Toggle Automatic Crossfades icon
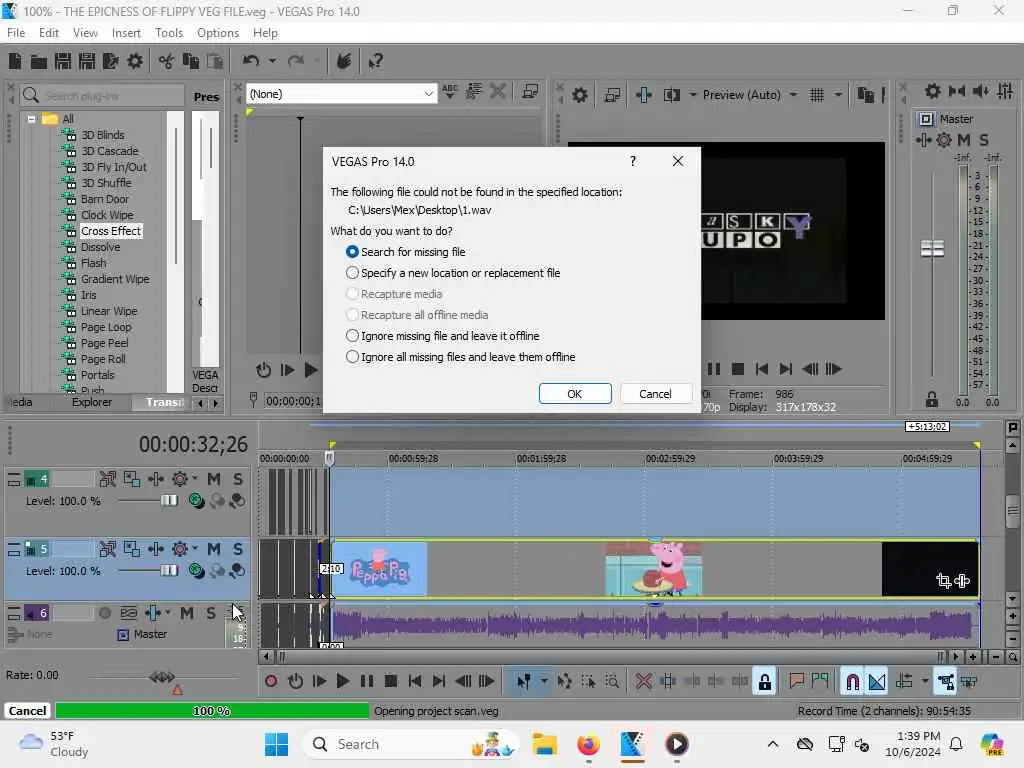 [877, 682]
